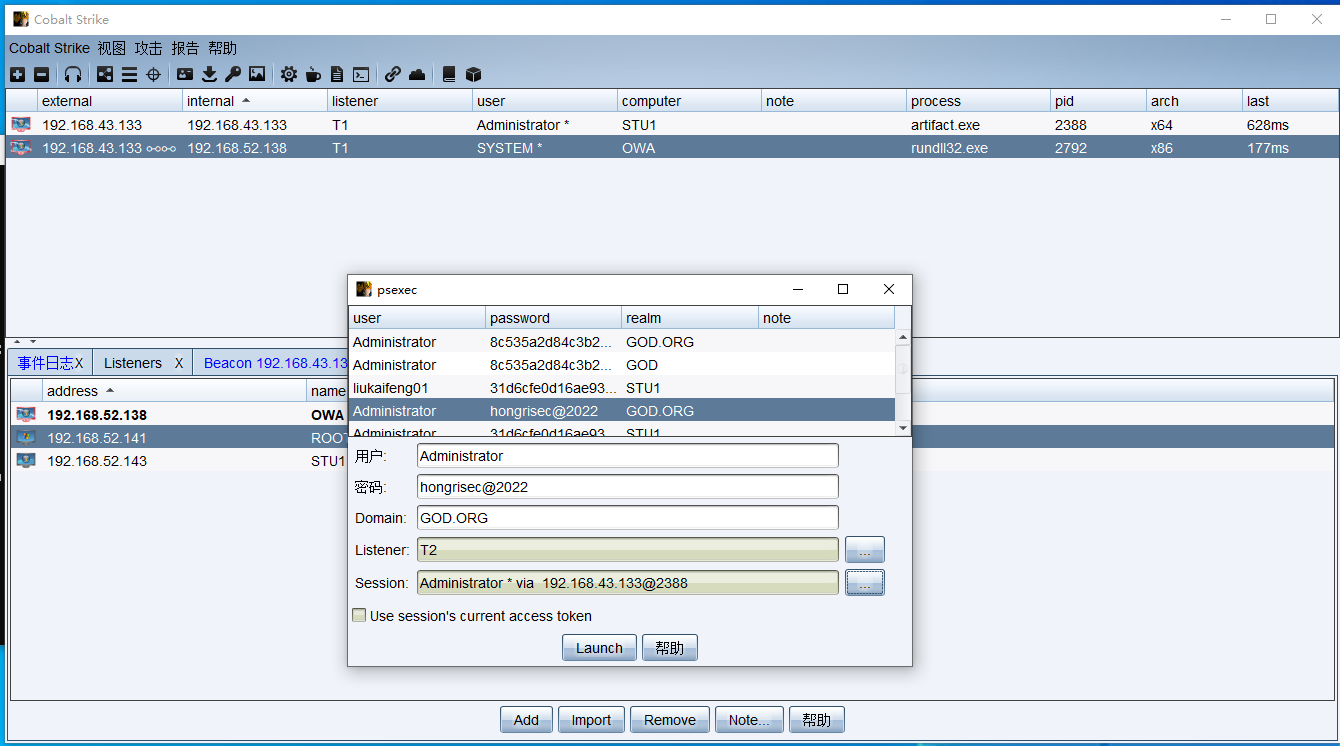This screenshot has width=1340, height=746.
Task: Enable "Use session's current access token" checkbox
Action: coord(359,616)
